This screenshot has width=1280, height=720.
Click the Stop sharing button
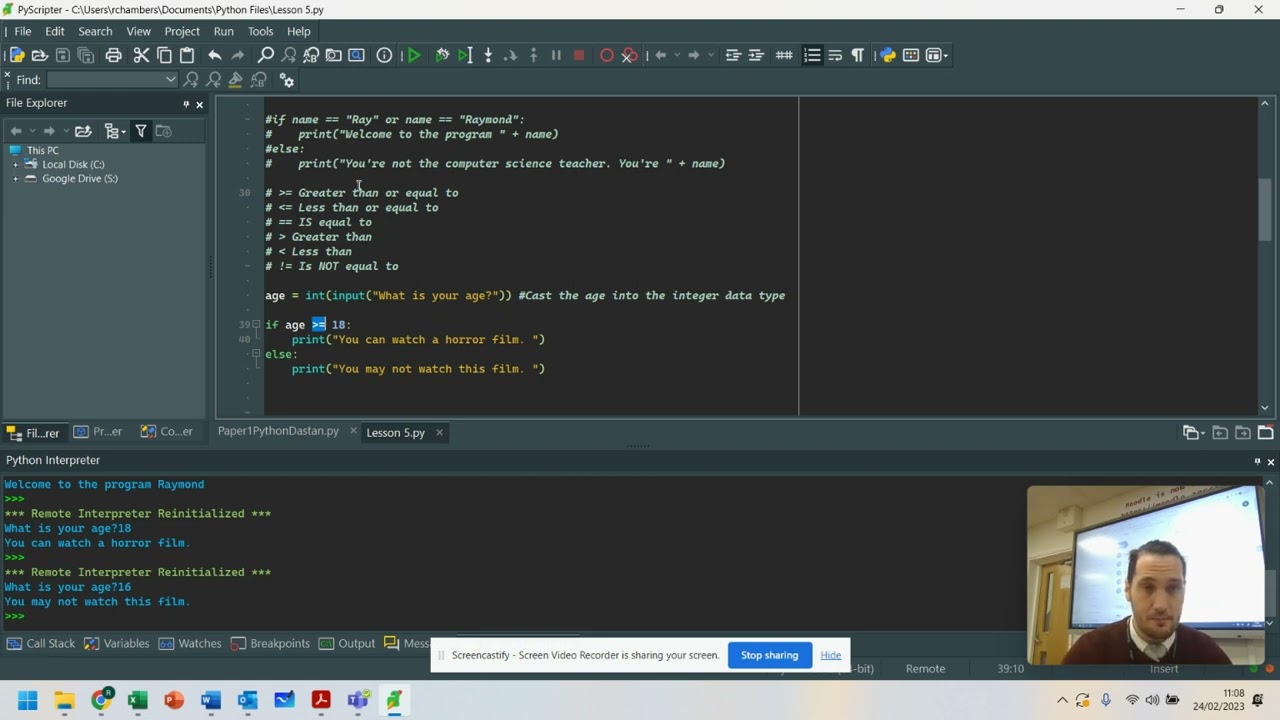[769, 655]
